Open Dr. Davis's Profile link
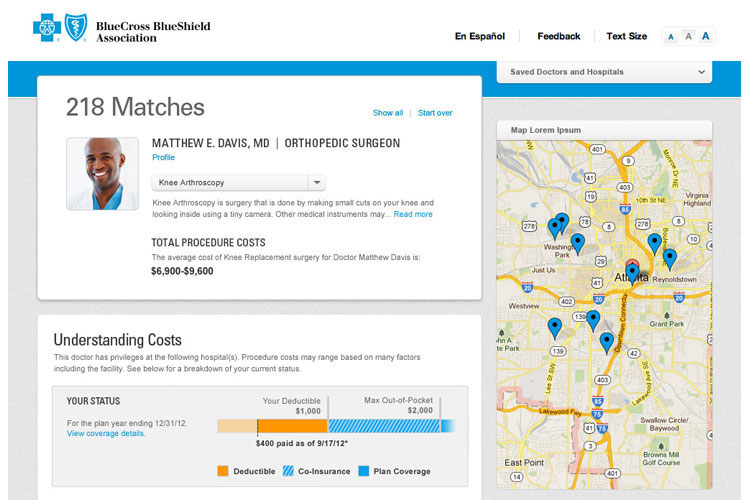Viewport: 750px width, 500px height. (163, 157)
